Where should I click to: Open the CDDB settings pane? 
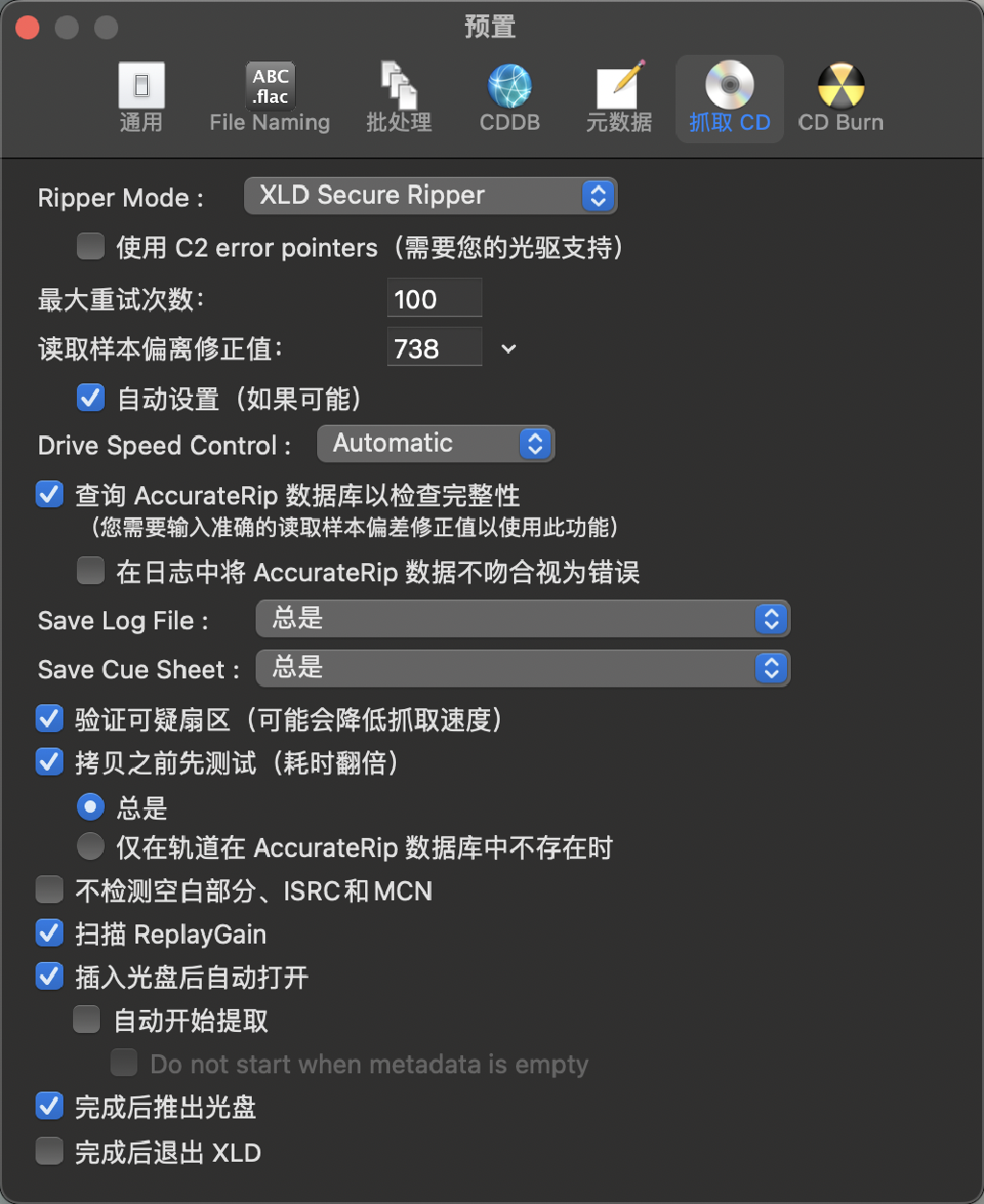coord(509,96)
